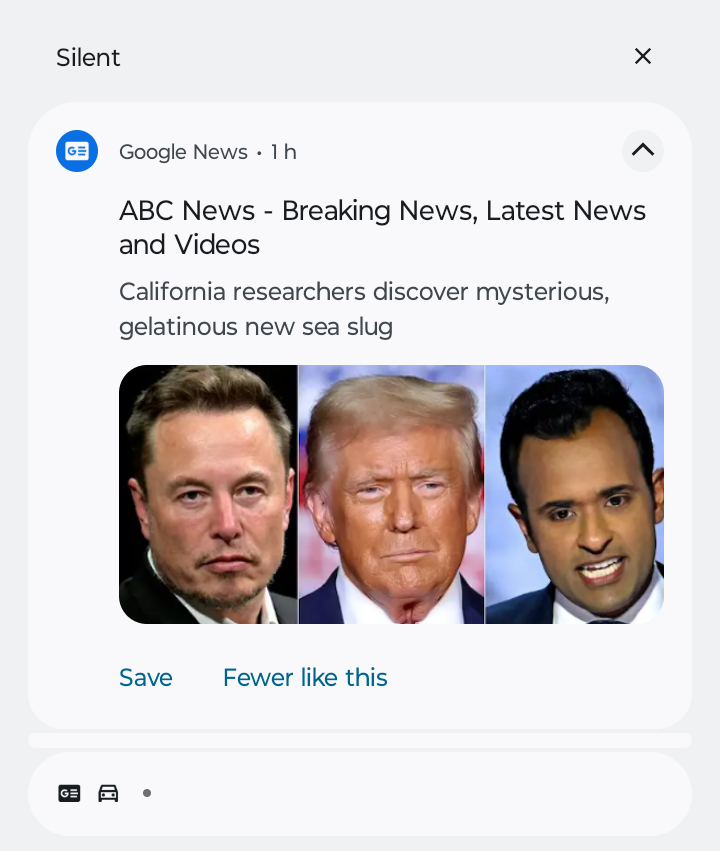The height and width of the screenshot is (851, 720).
Task: Tap the car icon in the bottom bar
Action: pyautogui.click(x=108, y=793)
